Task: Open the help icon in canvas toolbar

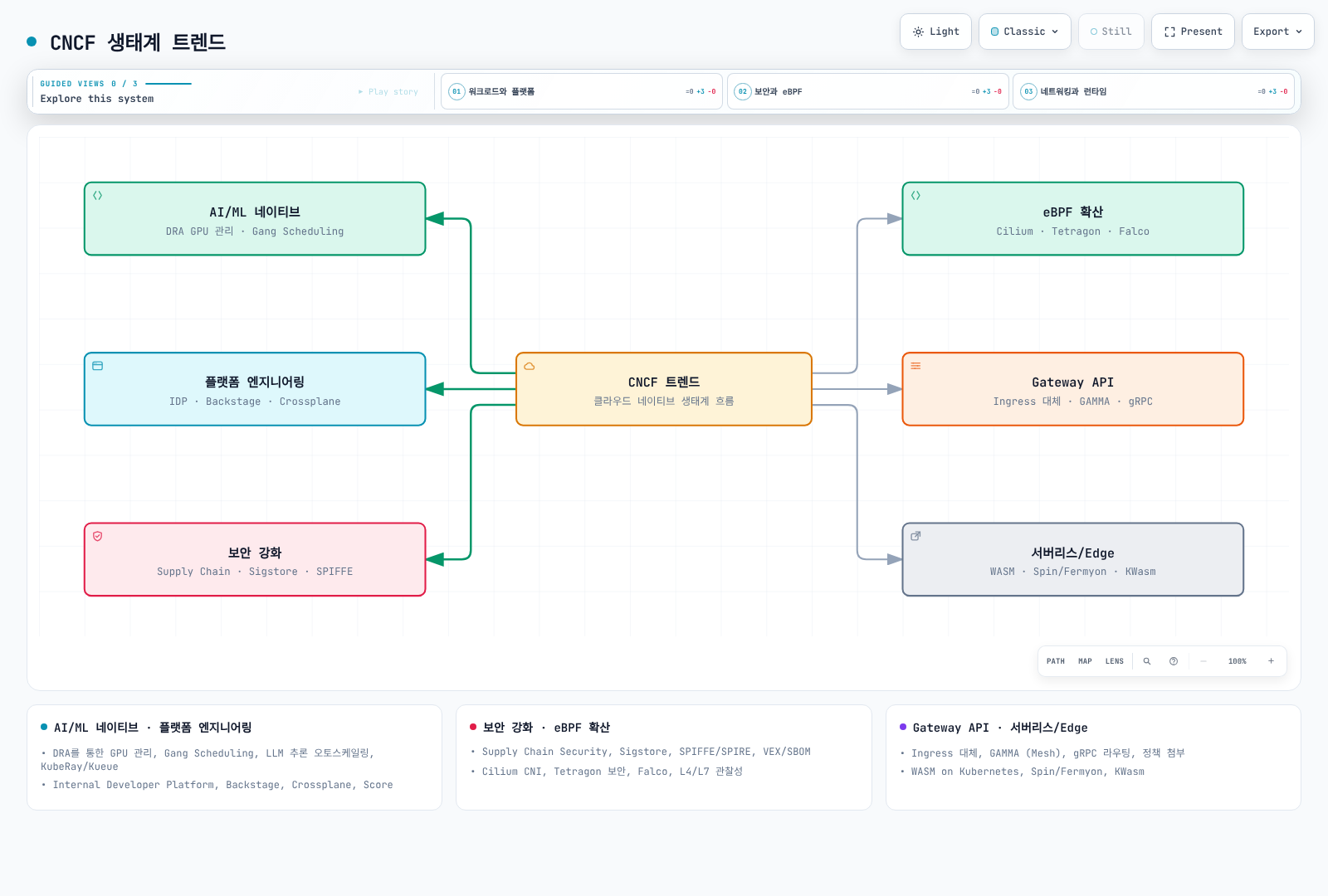Action: click(x=1174, y=661)
